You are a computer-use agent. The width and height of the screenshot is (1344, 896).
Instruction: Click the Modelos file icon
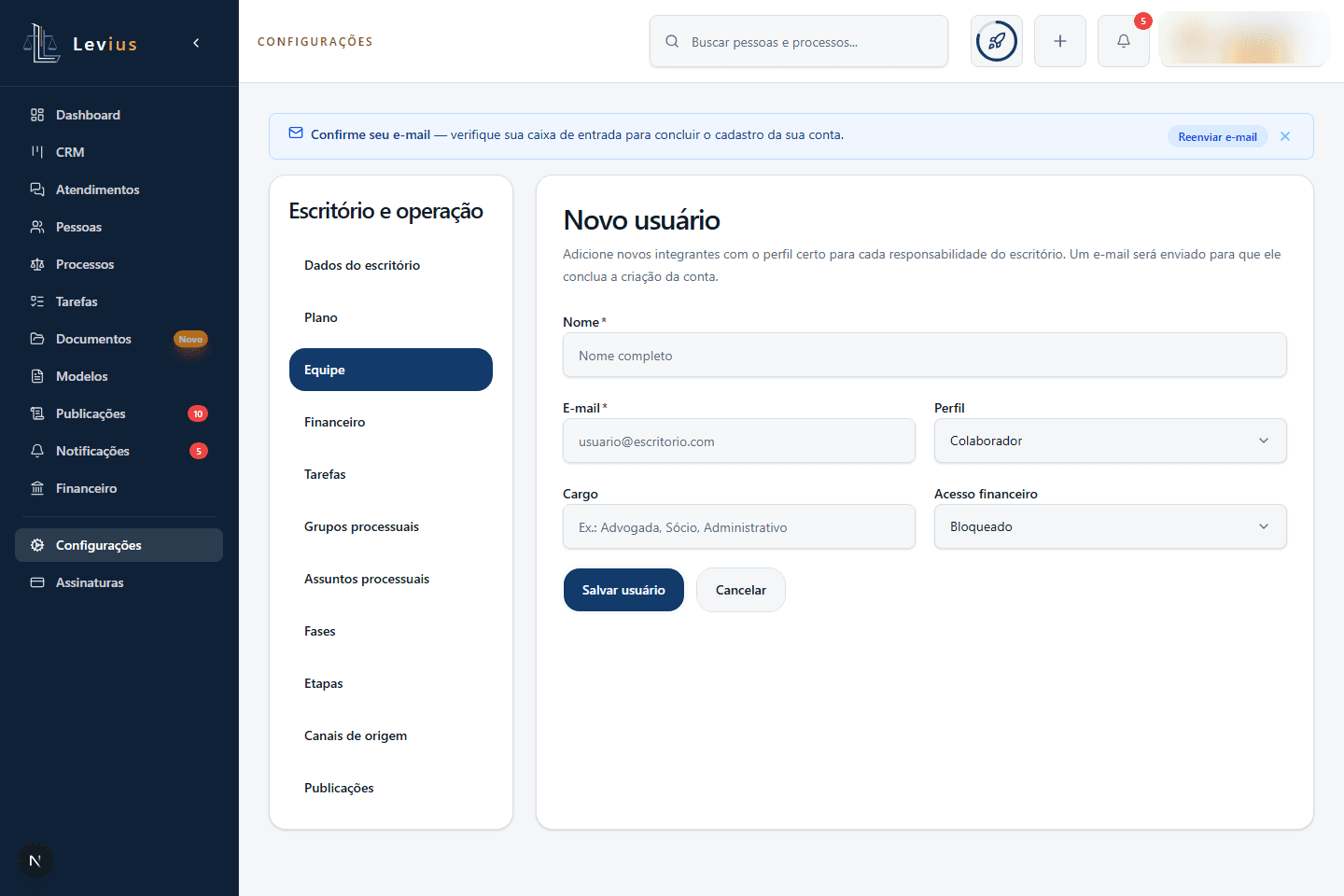tap(37, 376)
